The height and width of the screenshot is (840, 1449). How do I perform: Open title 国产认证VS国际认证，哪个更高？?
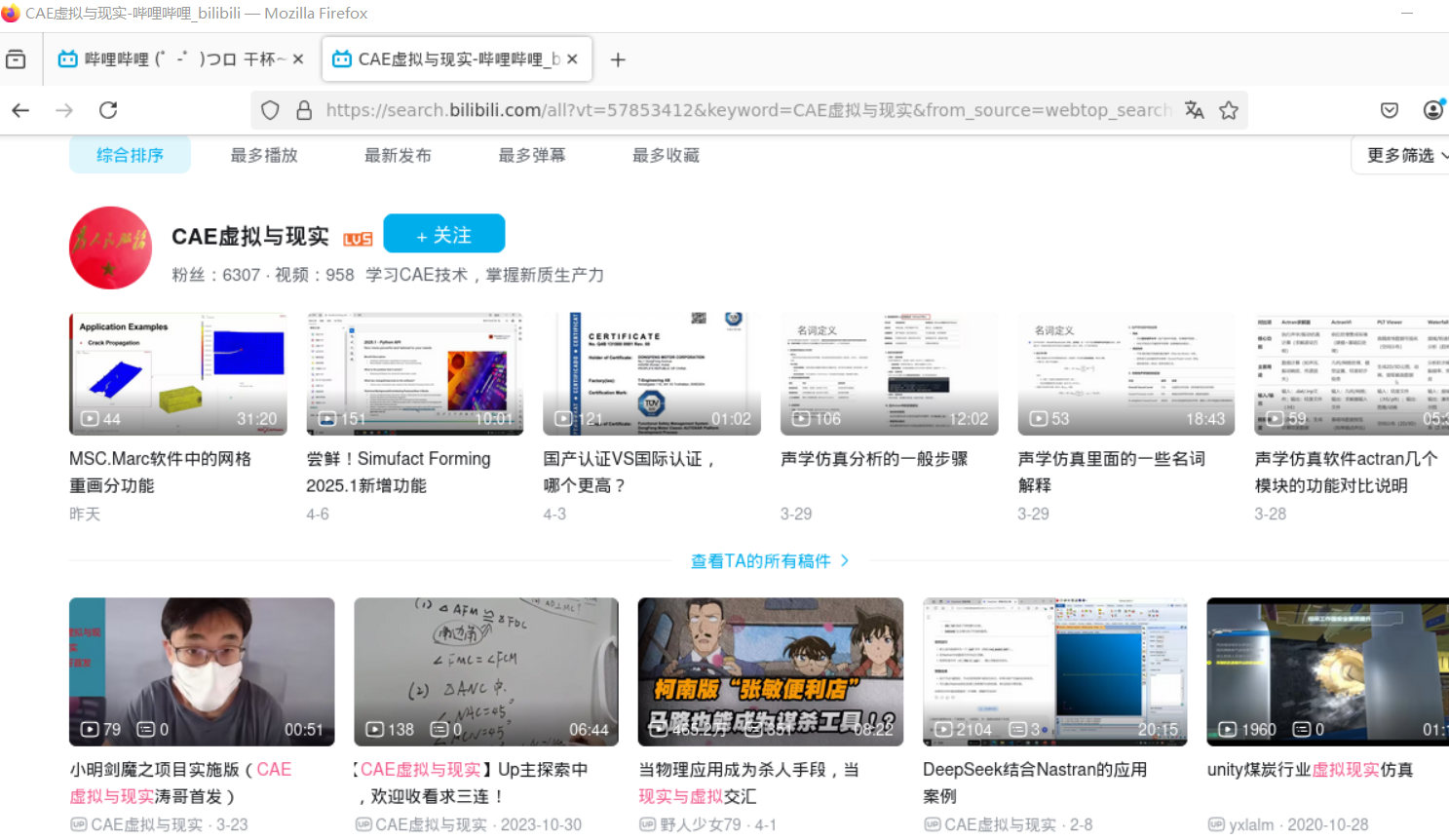pyautogui.click(x=630, y=472)
